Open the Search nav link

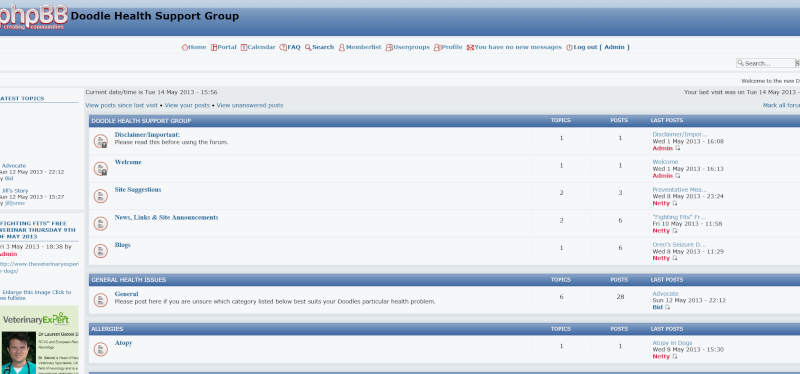323,47
